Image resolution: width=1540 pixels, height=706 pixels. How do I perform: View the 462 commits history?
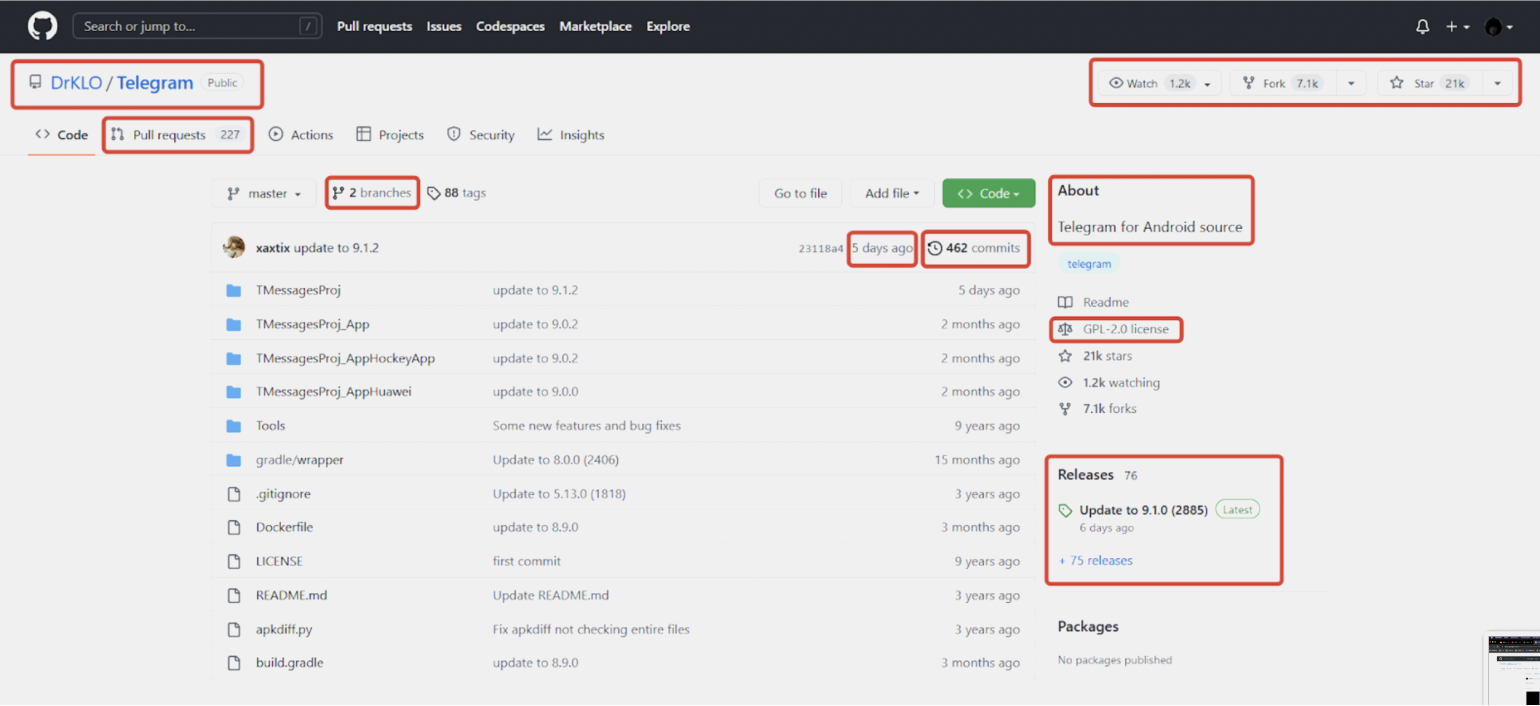click(974, 248)
